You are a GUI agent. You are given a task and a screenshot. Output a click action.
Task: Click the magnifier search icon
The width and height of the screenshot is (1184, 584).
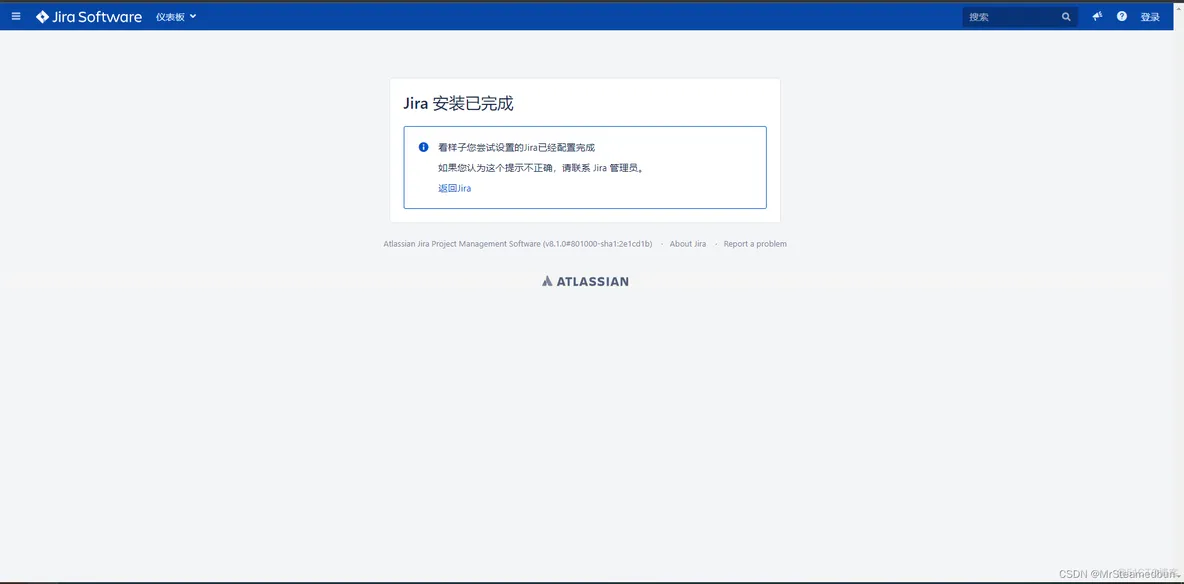point(1066,17)
